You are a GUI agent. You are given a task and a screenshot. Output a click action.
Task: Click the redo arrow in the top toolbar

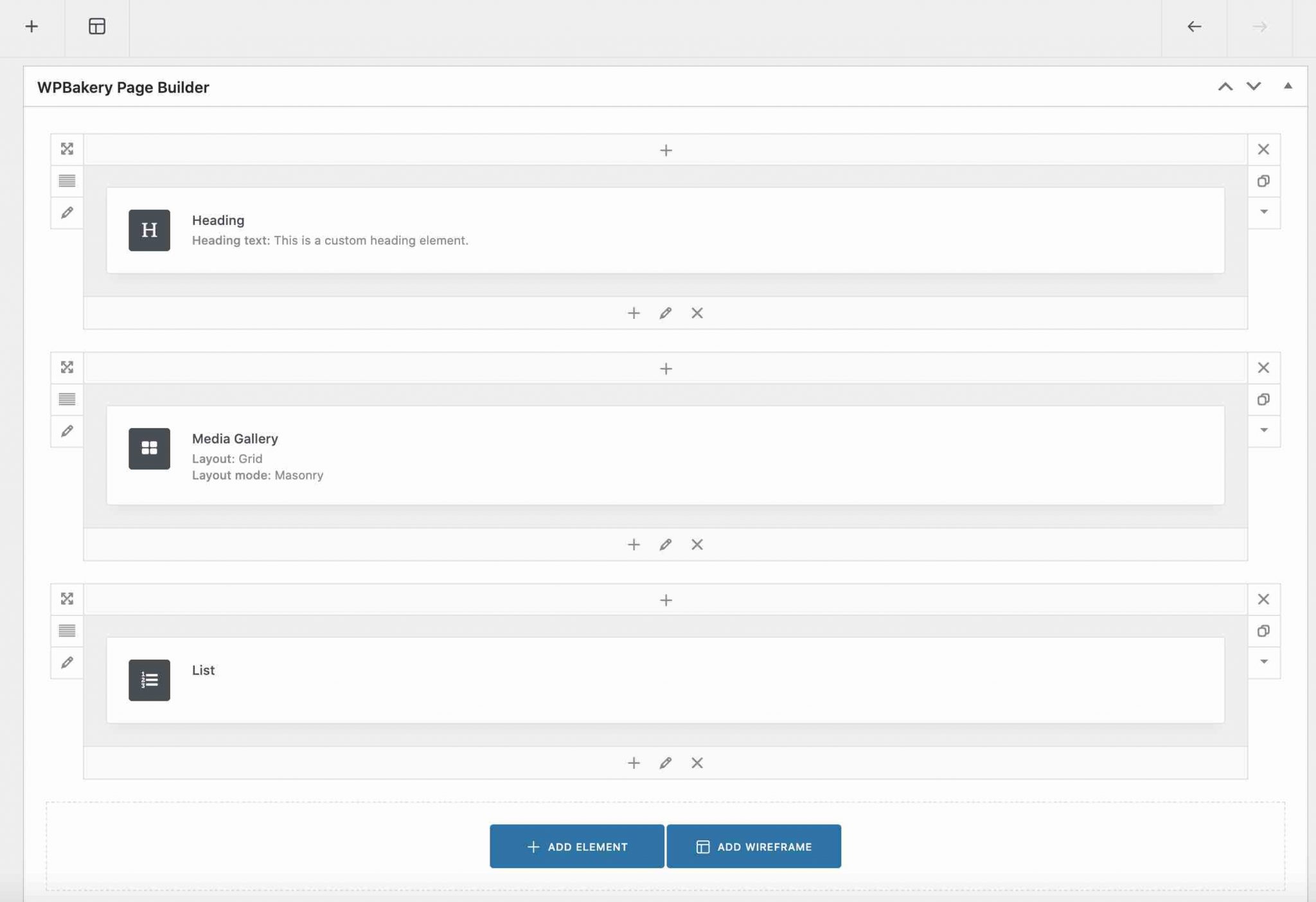coord(1259,26)
